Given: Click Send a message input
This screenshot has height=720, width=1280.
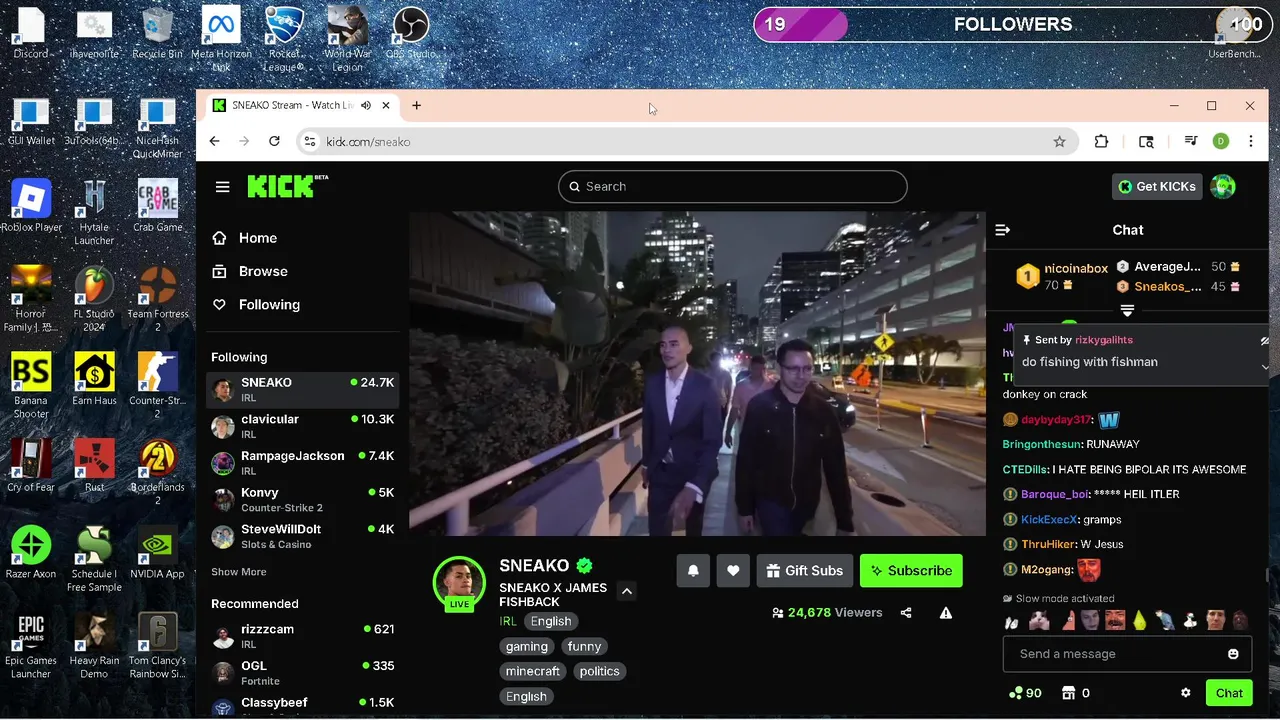Looking at the screenshot, I should (x=1127, y=654).
